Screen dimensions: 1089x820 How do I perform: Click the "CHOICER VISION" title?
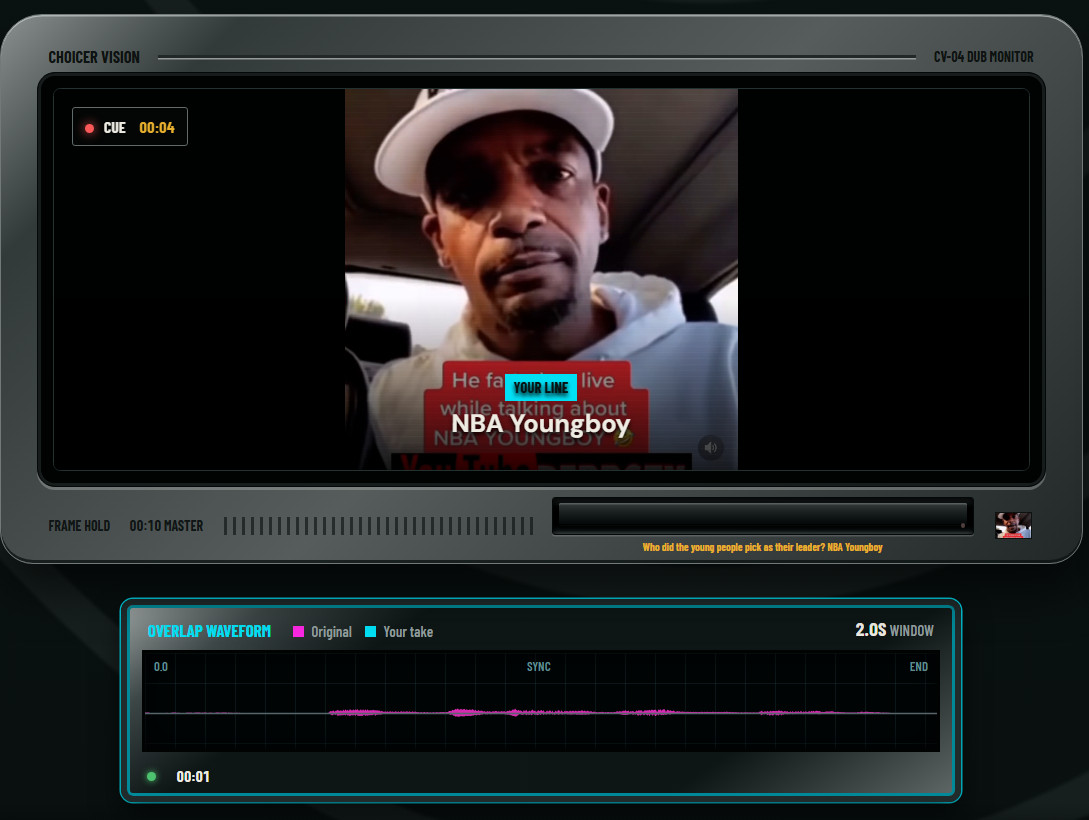point(94,57)
